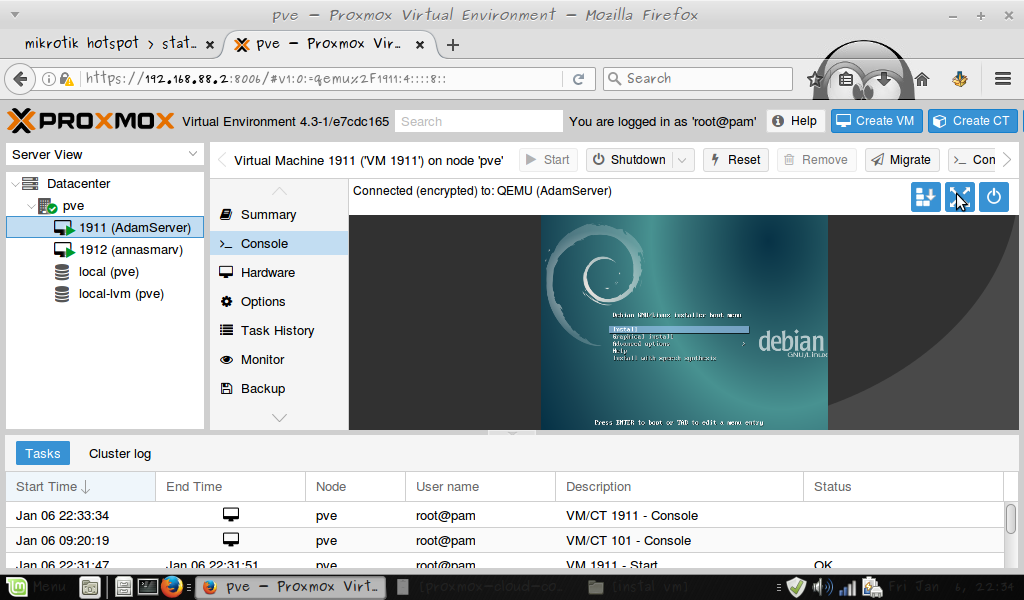Click Firefox back button
The image size is (1024, 600).
click(20, 79)
